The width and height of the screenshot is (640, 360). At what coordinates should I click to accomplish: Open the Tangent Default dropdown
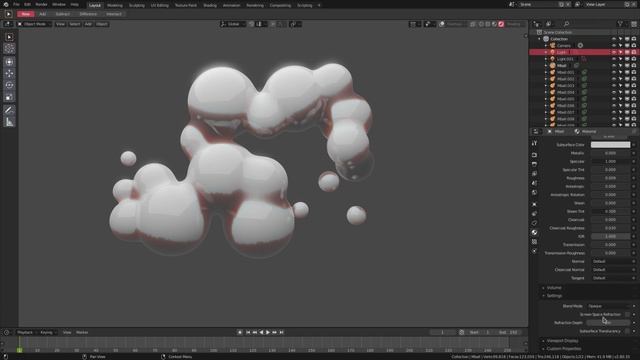pyautogui.click(x=611, y=278)
